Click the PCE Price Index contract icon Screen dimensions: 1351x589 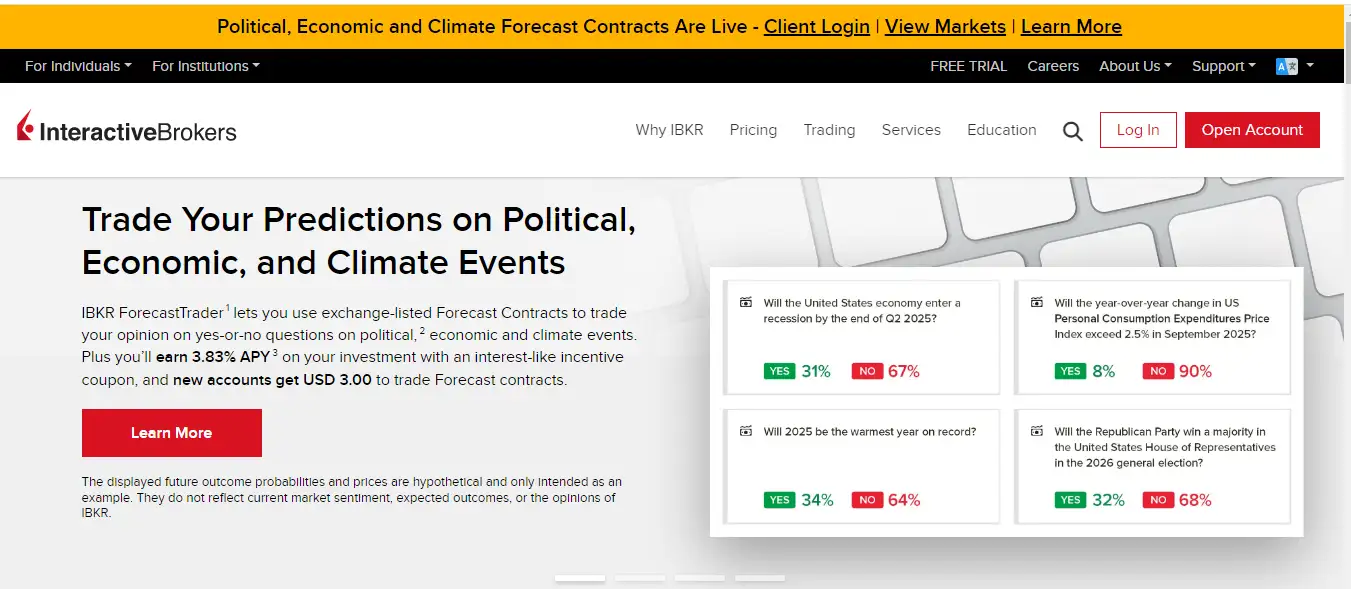tap(1036, 303)
